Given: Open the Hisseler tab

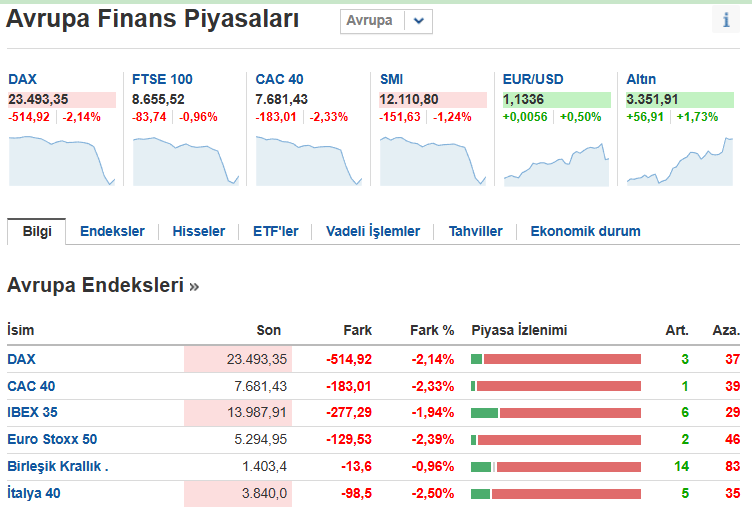Looking at the screenshot, I should click(199, 231).
